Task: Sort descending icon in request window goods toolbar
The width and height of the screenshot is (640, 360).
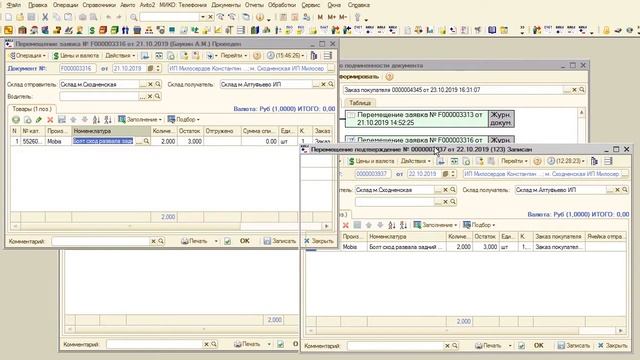Action: coord(108,120)
